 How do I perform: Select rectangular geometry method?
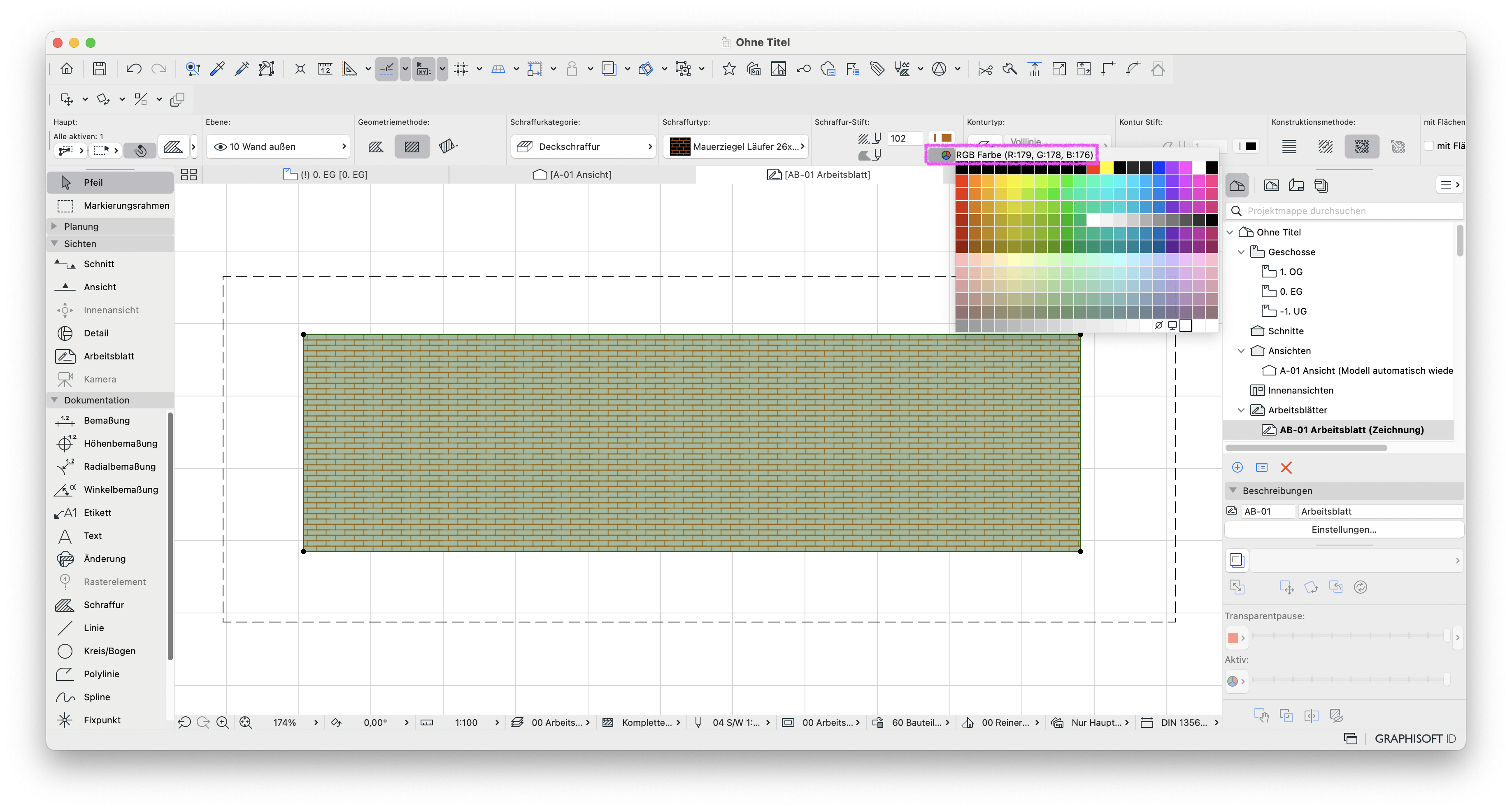412,146
